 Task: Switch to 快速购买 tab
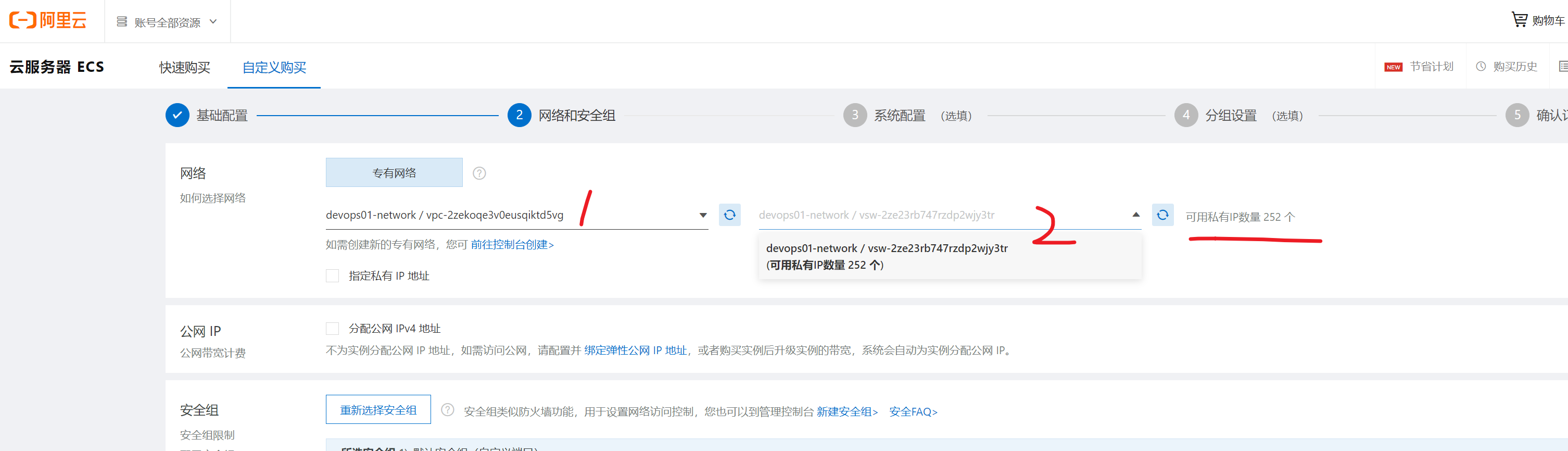(184, 67)
